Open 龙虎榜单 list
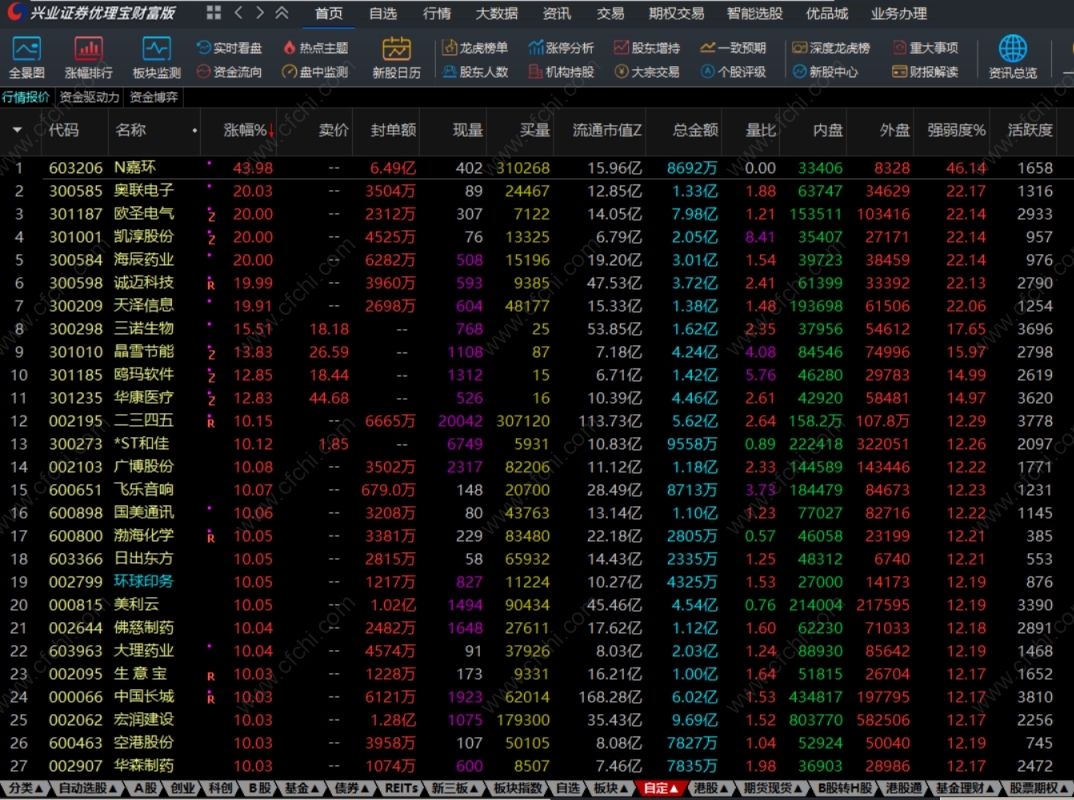The height and width of the screenshot is (800, 1074). pos(475,48)
